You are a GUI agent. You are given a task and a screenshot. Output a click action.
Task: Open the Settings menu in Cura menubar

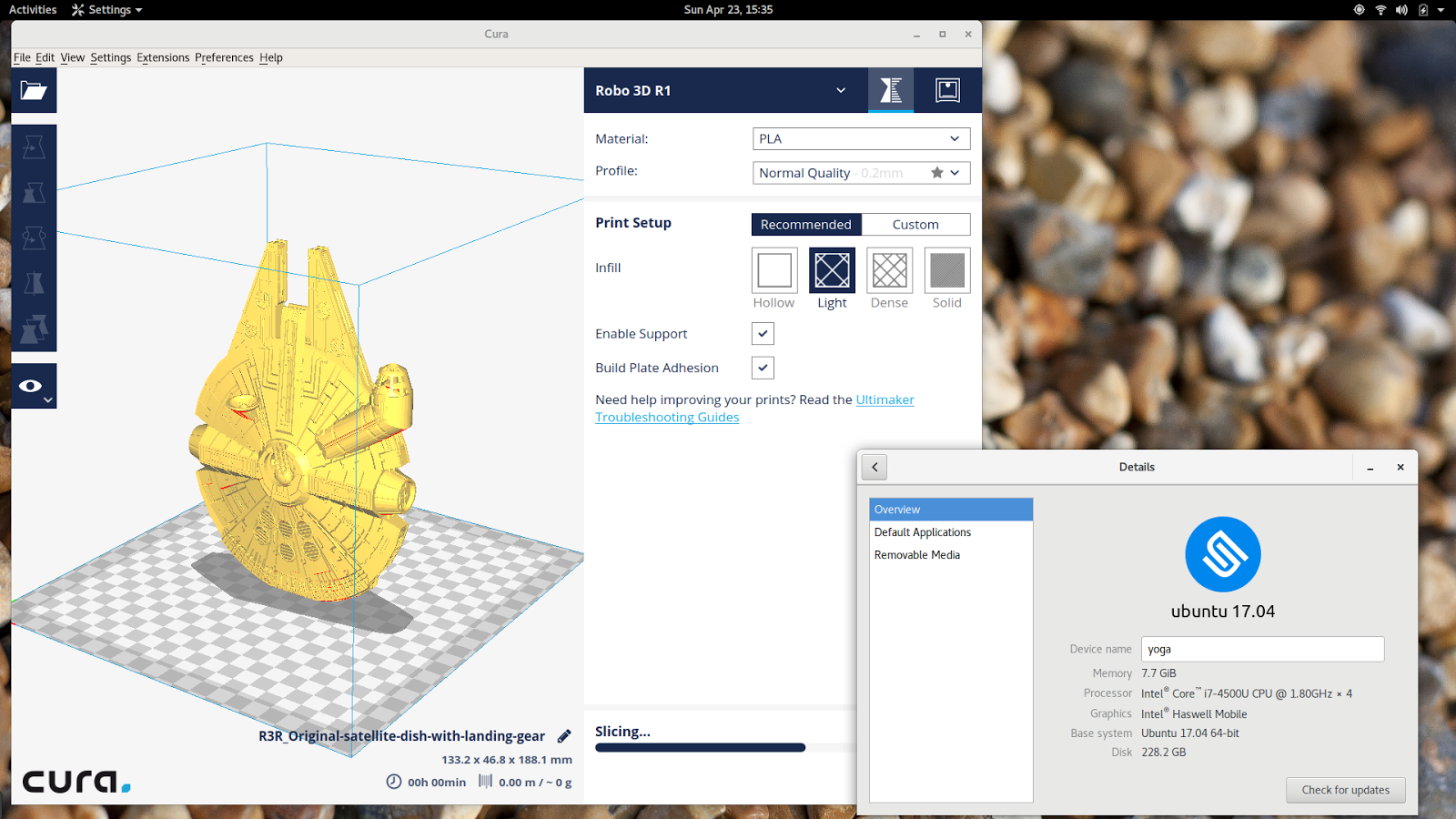point(111,57)
